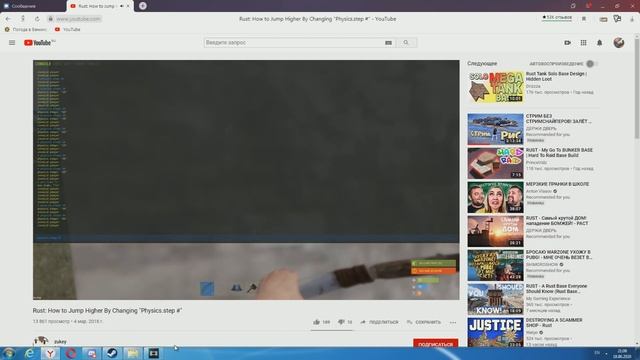Open Yandex Browser in taskbar
This screenshot has height=360, width=640.
pos(50,353)
